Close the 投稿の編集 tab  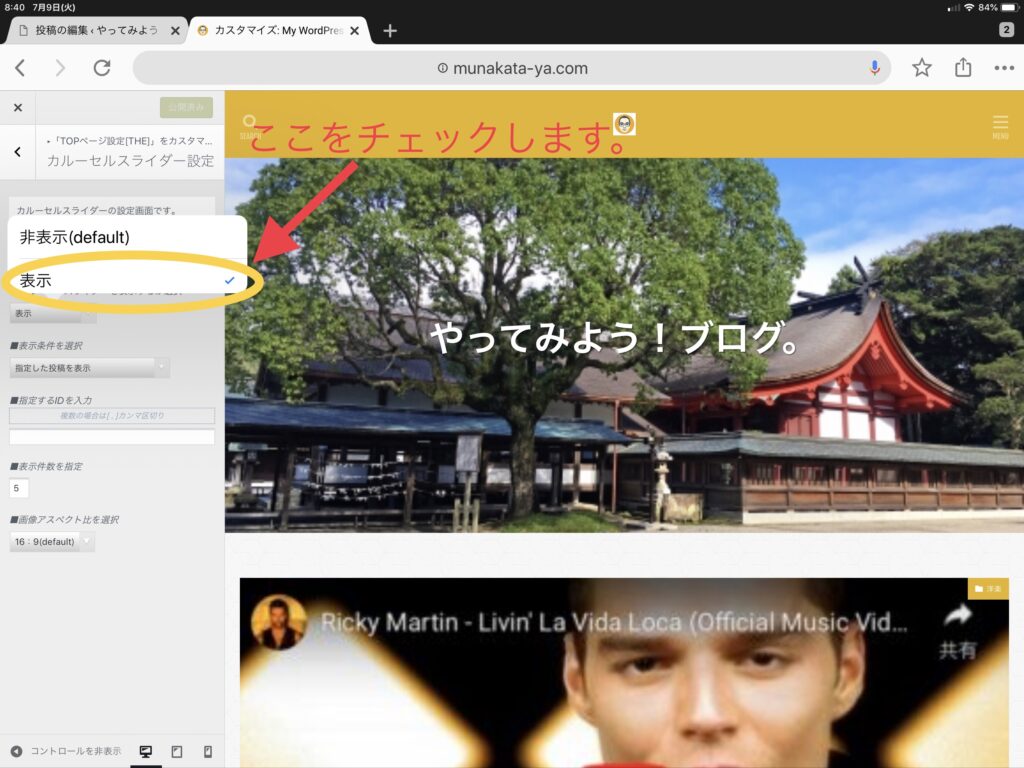(x=175, y=31)
